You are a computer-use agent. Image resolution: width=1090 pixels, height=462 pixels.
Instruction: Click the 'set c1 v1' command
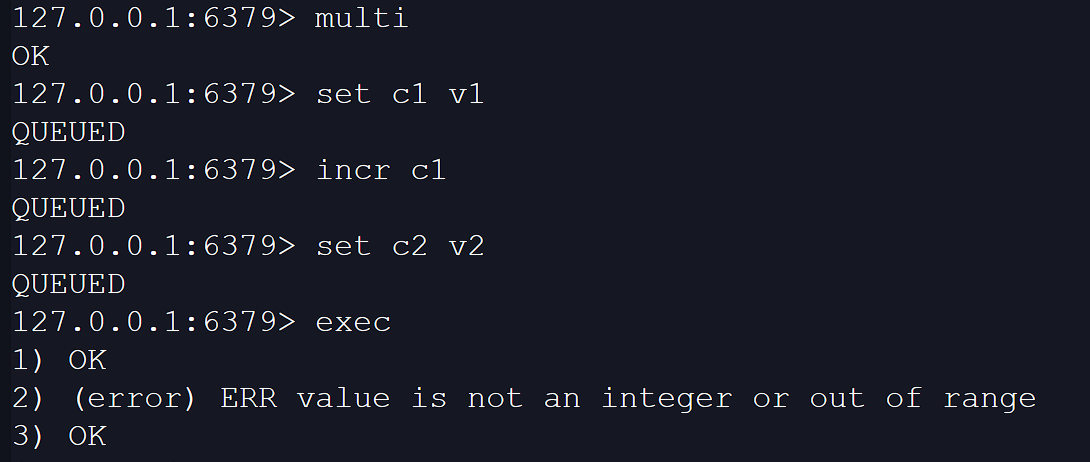tap(399, 94)
